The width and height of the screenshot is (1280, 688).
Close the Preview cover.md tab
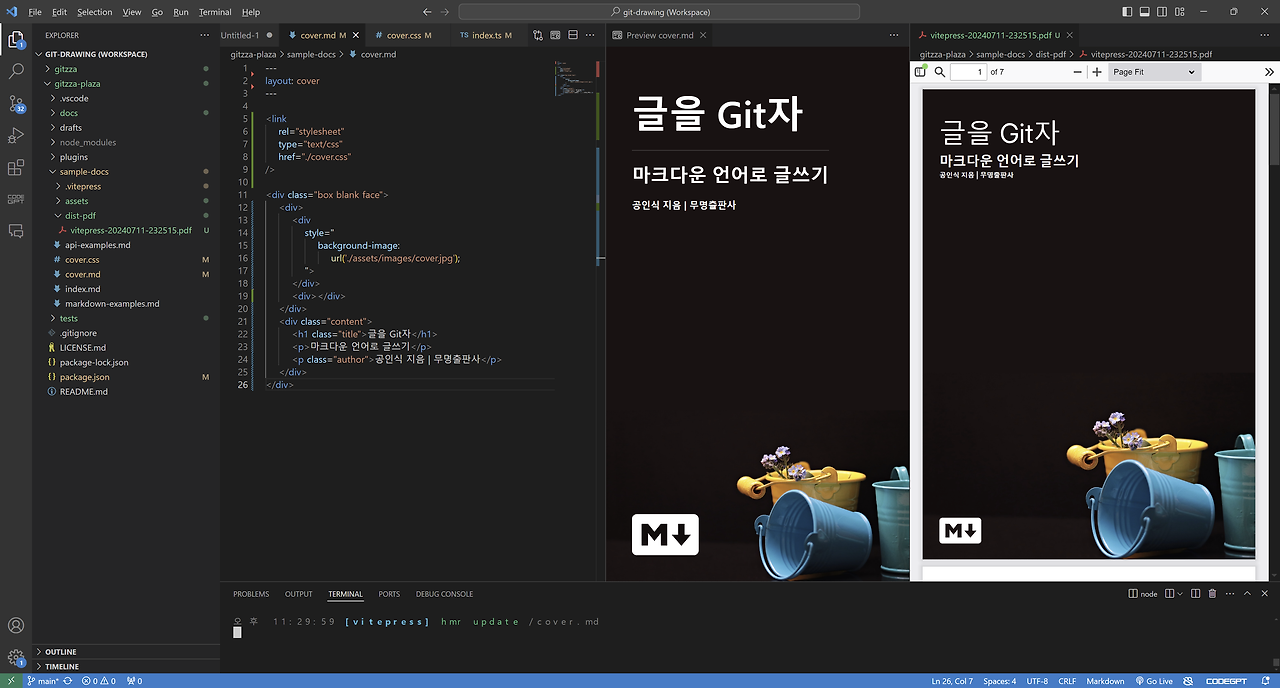point(703,35)
